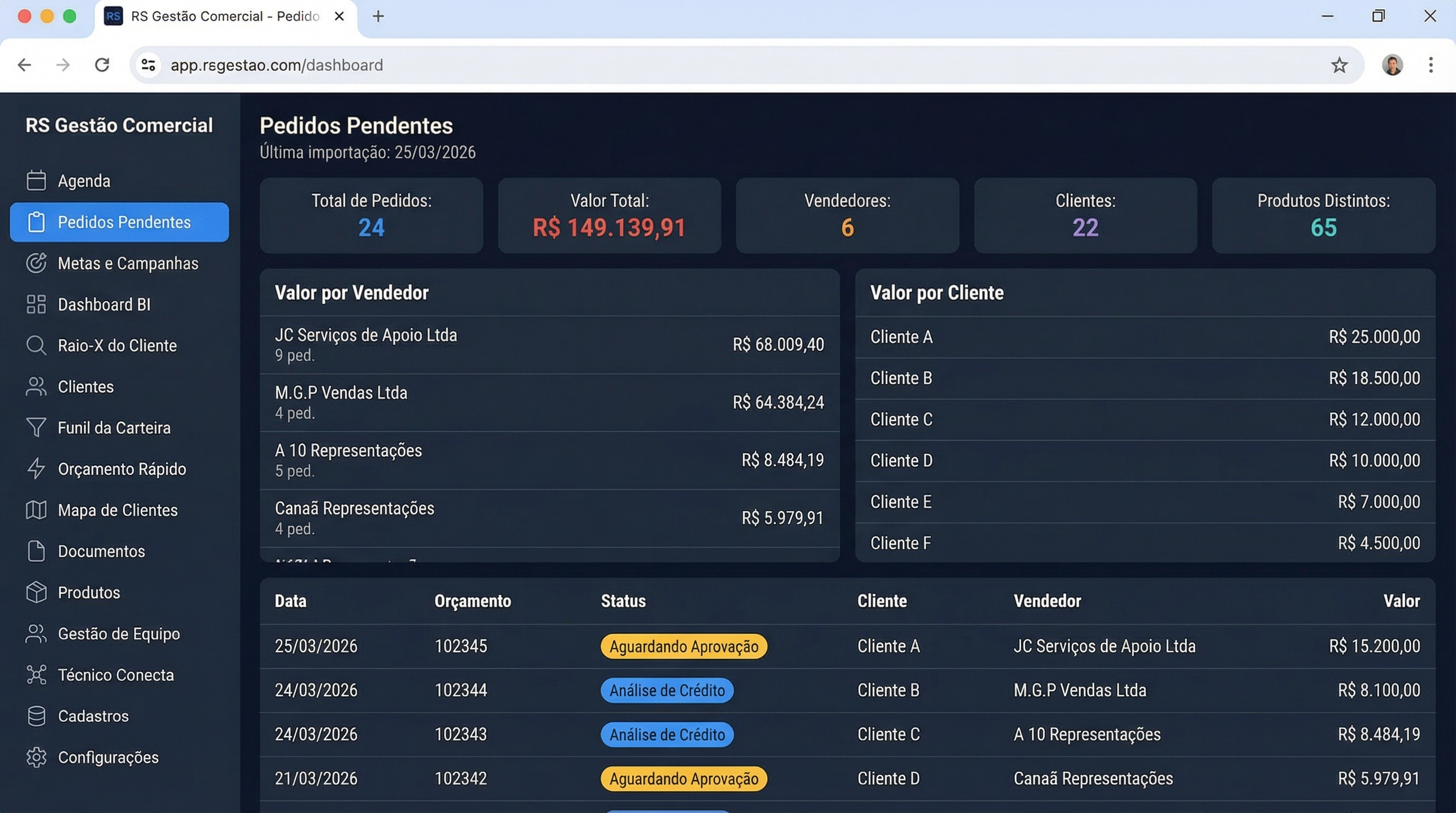Click the Aguardando Aprovação badge for order 102345
Viewport: 1456px width, 813px height.
click(x=684, y=646)
